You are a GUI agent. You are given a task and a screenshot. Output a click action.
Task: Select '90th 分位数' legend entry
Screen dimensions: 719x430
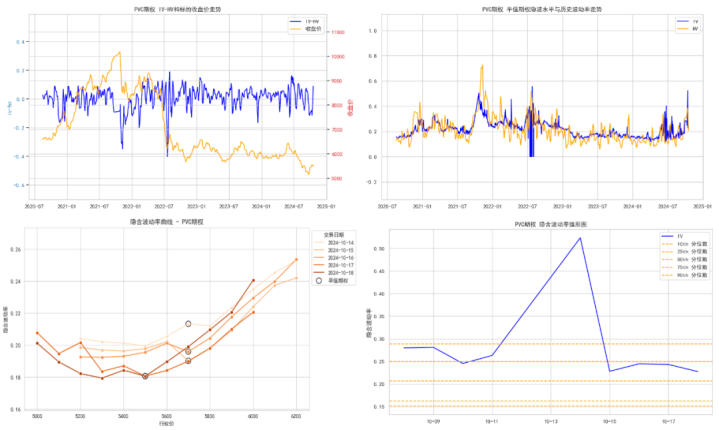pyautogui.click(x=685, y=275)
